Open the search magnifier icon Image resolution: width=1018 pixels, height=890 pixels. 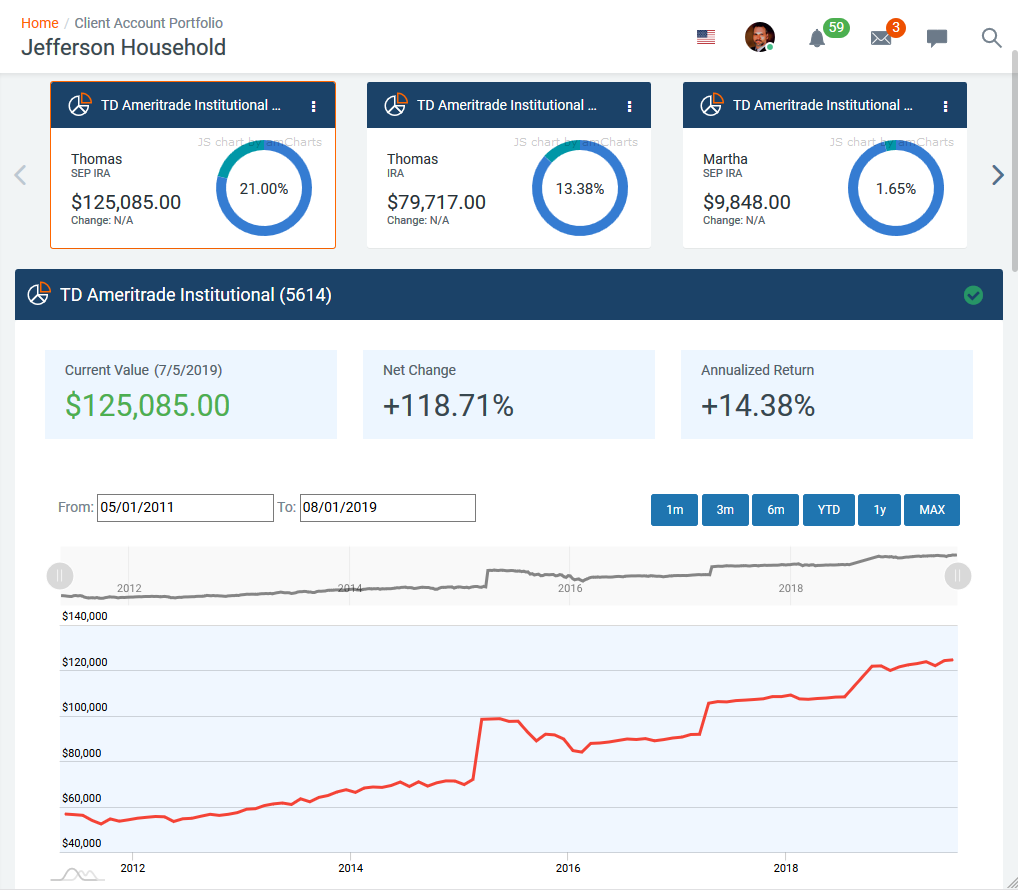tap(991, 38)
